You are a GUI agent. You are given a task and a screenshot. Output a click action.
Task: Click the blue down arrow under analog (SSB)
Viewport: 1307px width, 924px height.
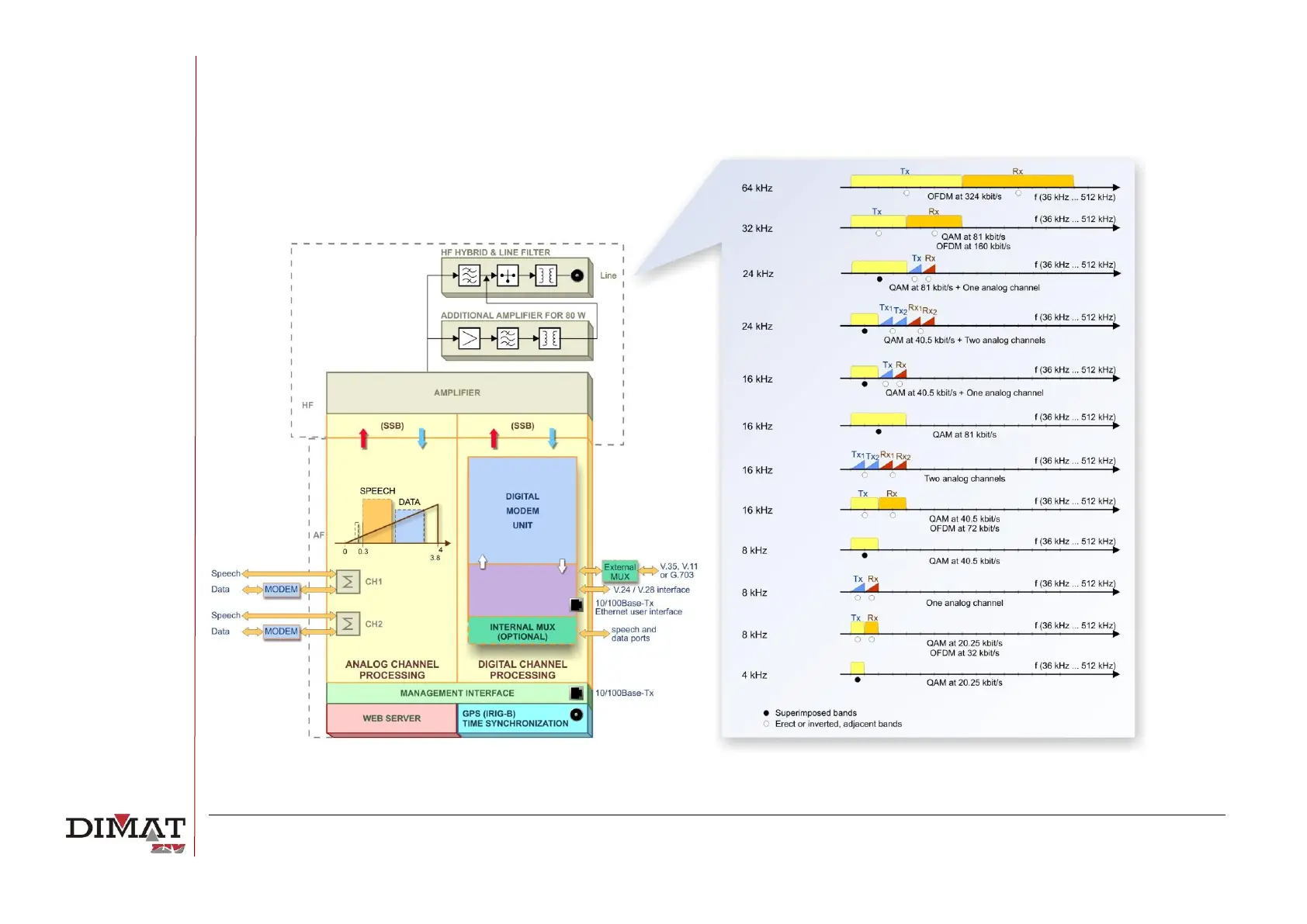point(422,438)
